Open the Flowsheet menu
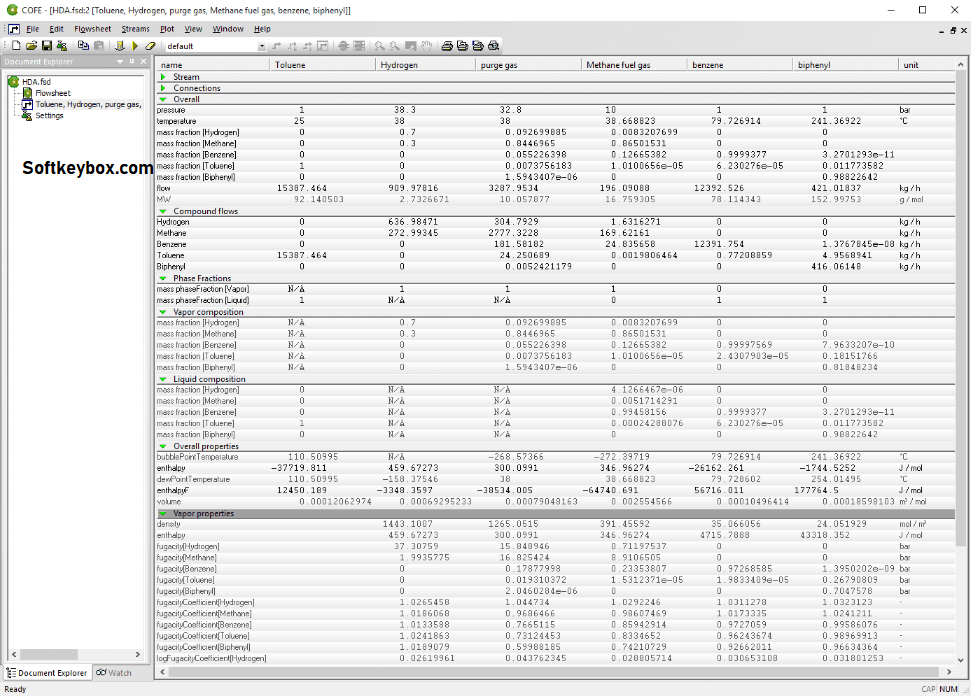The height and width of the screenshot is (696, 971). tap(93, 29)
